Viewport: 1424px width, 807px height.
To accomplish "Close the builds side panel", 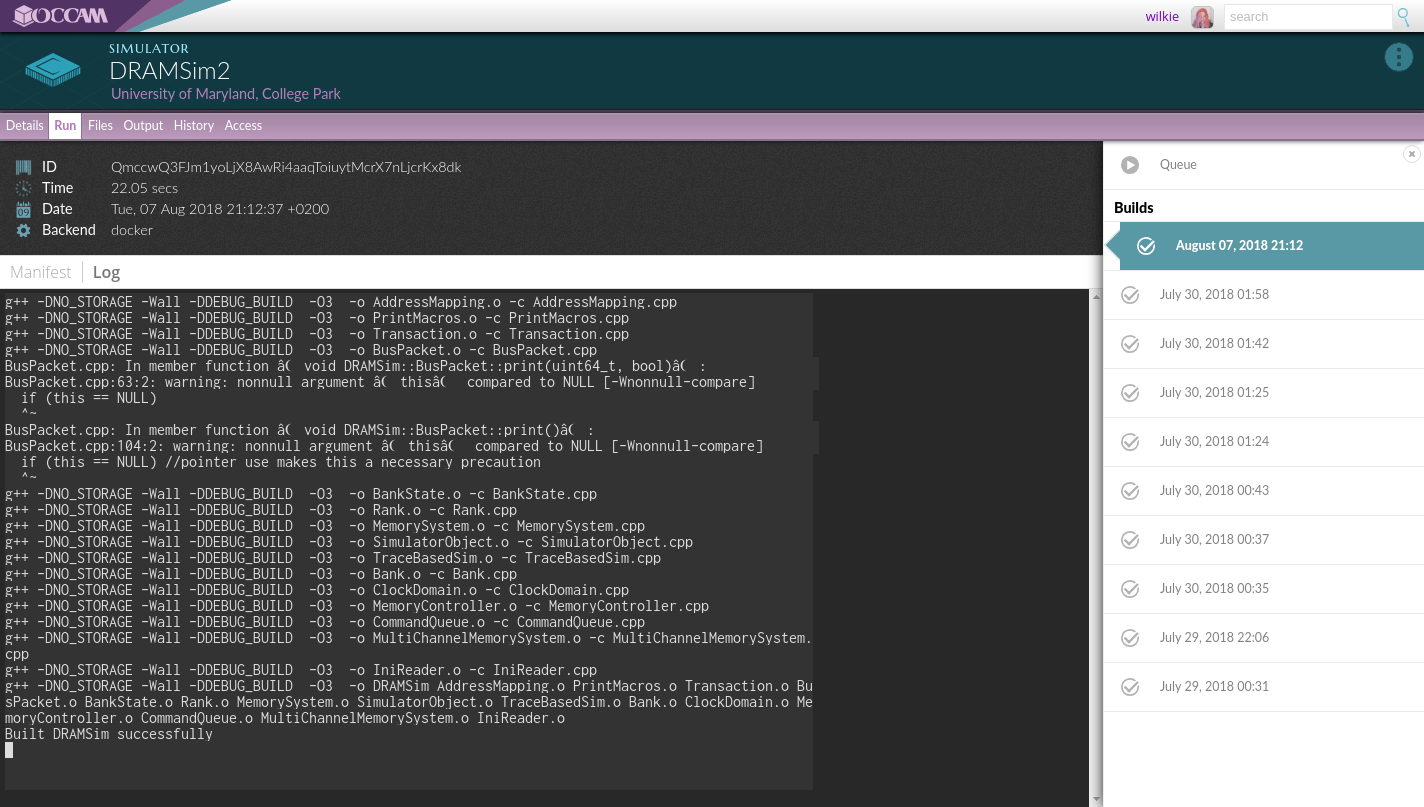I will click(x=1411, y=154).
